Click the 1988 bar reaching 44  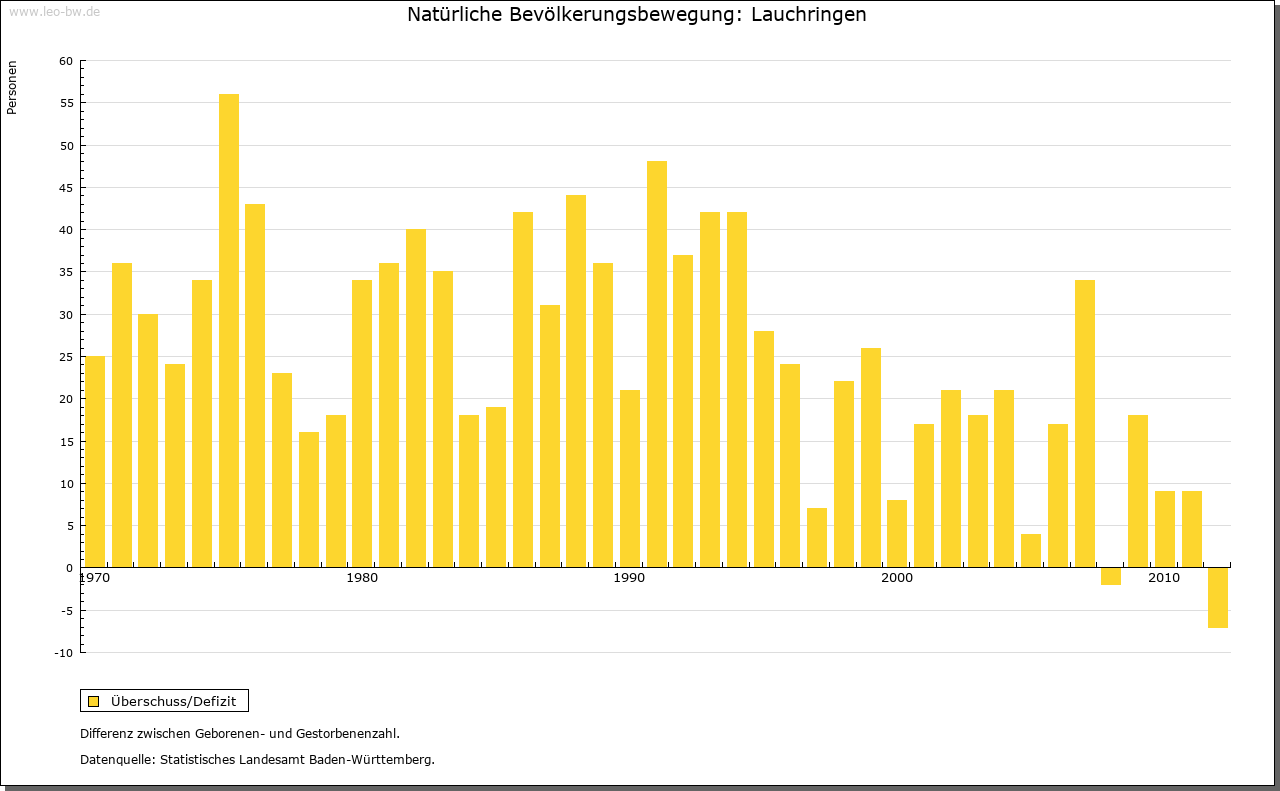(576, 381)
